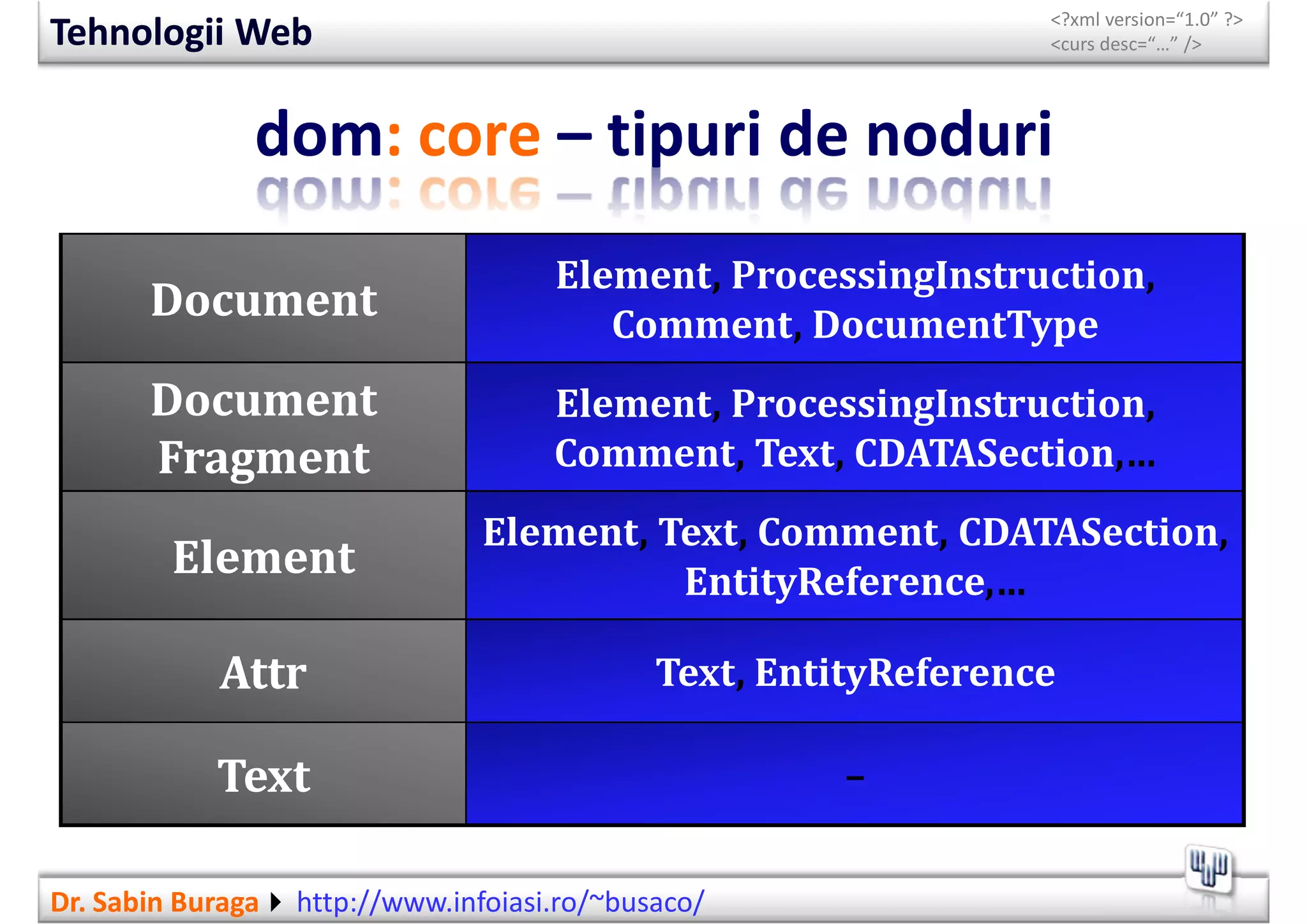
Task: Select the '<?xml version="1.0" ?>' header text
Action: pyautogui.click(x=1147, y=20)
